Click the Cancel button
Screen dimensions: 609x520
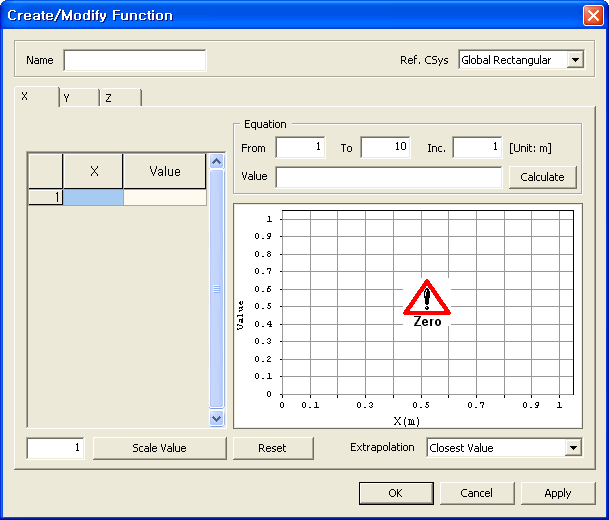(476, 493)
